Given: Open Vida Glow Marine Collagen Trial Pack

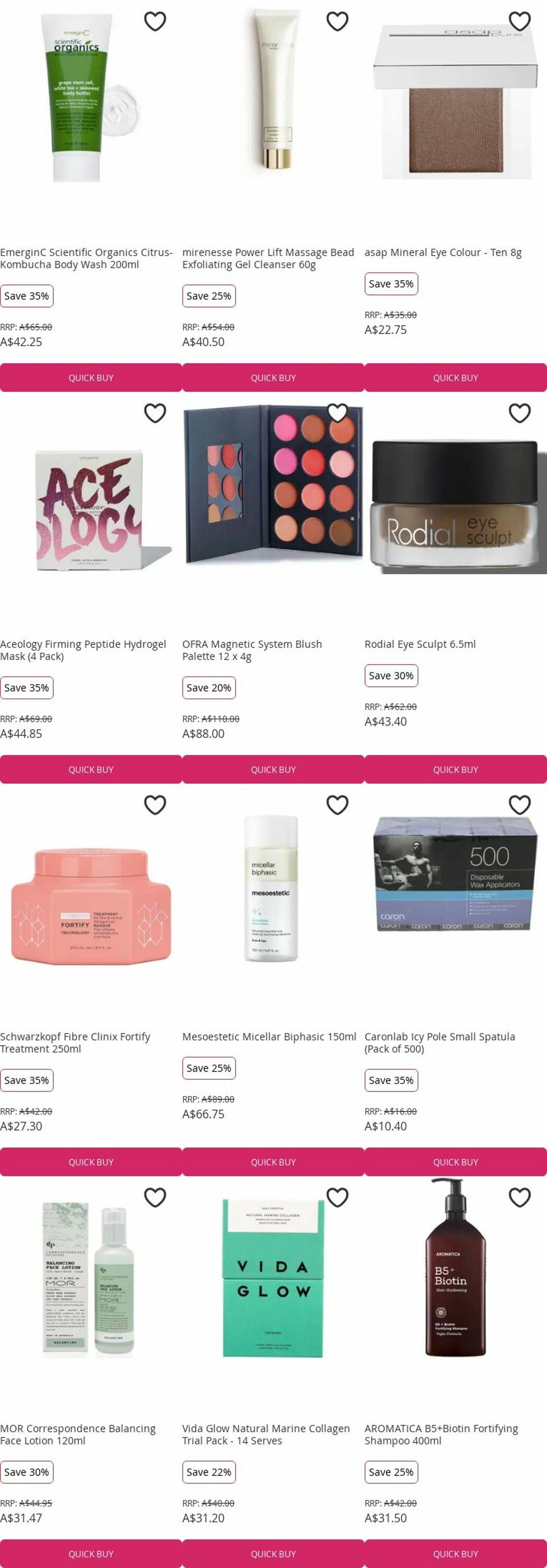Looking at the screenshot, I should 266,1434.
